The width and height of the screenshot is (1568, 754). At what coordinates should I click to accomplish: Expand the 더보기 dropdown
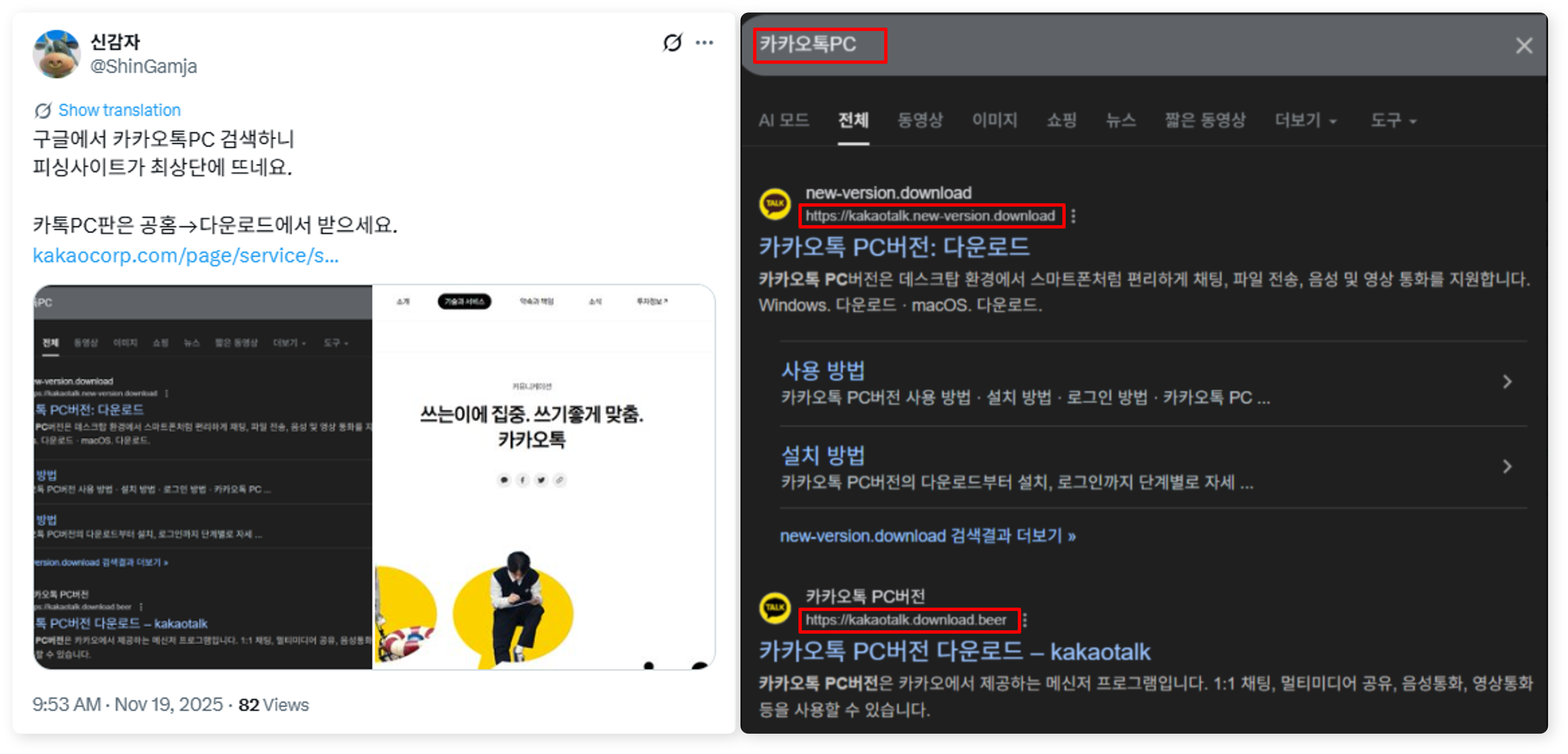1306,120
